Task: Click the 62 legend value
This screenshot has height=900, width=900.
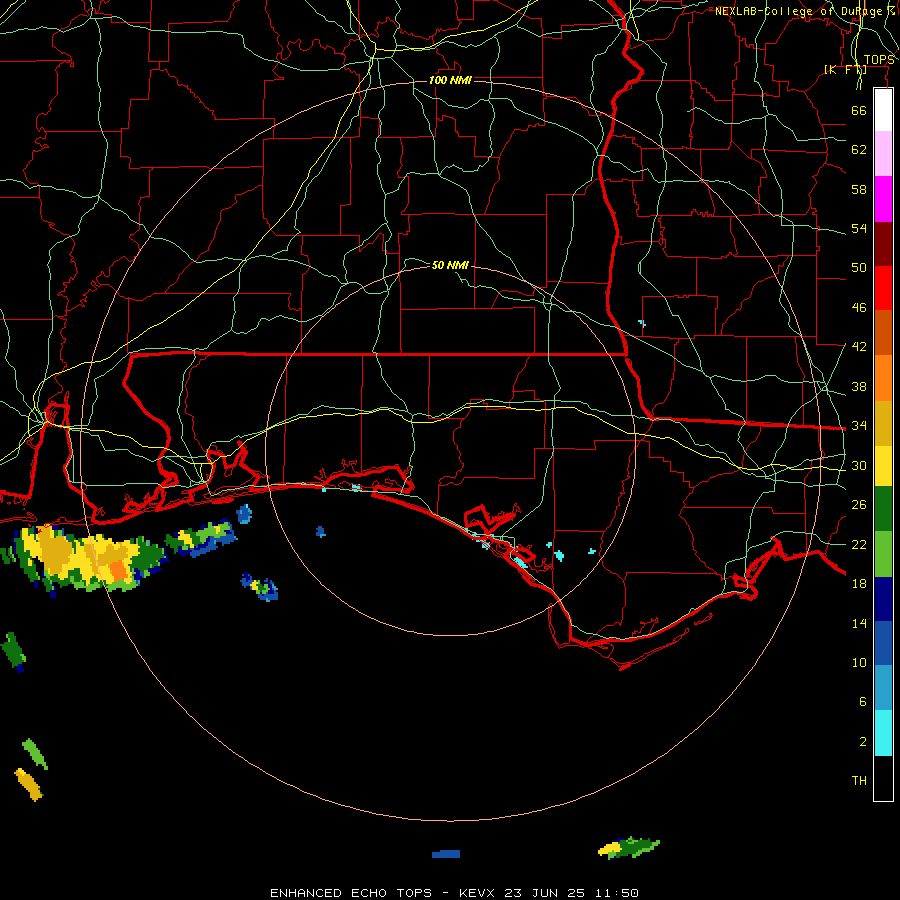Action: tap(859, 150)
